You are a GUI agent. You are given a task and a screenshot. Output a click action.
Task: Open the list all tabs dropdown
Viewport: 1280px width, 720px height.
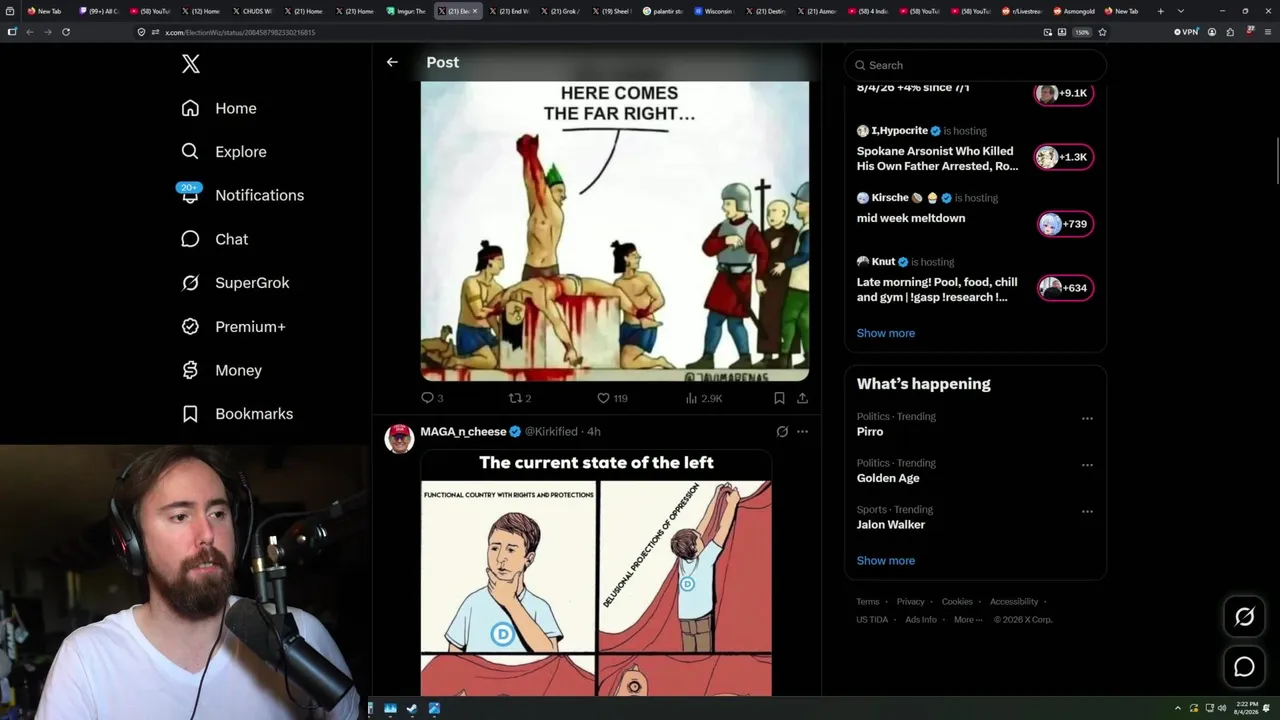(x=1181, y=11)
